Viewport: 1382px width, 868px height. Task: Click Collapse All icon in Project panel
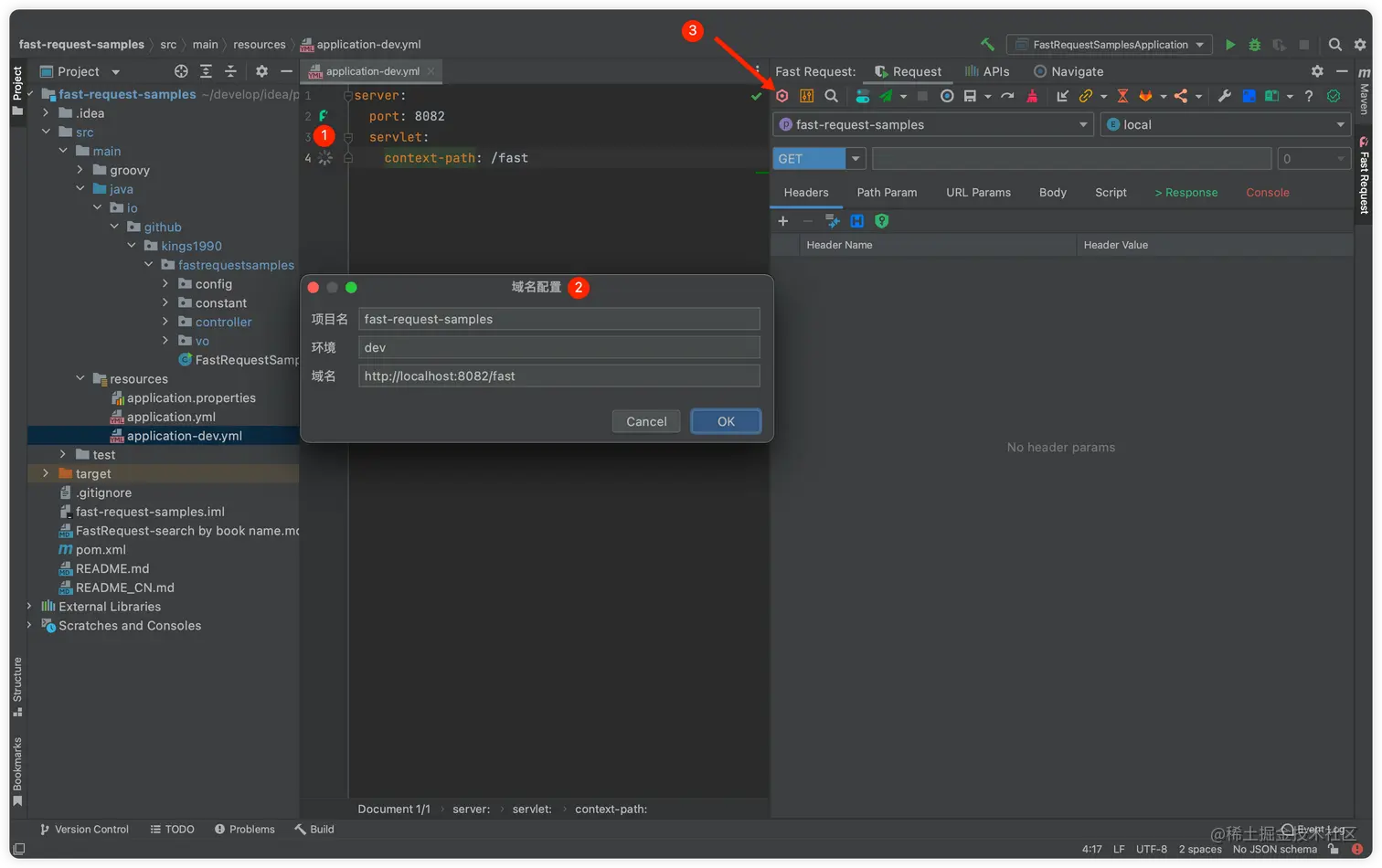click(230, 71)
